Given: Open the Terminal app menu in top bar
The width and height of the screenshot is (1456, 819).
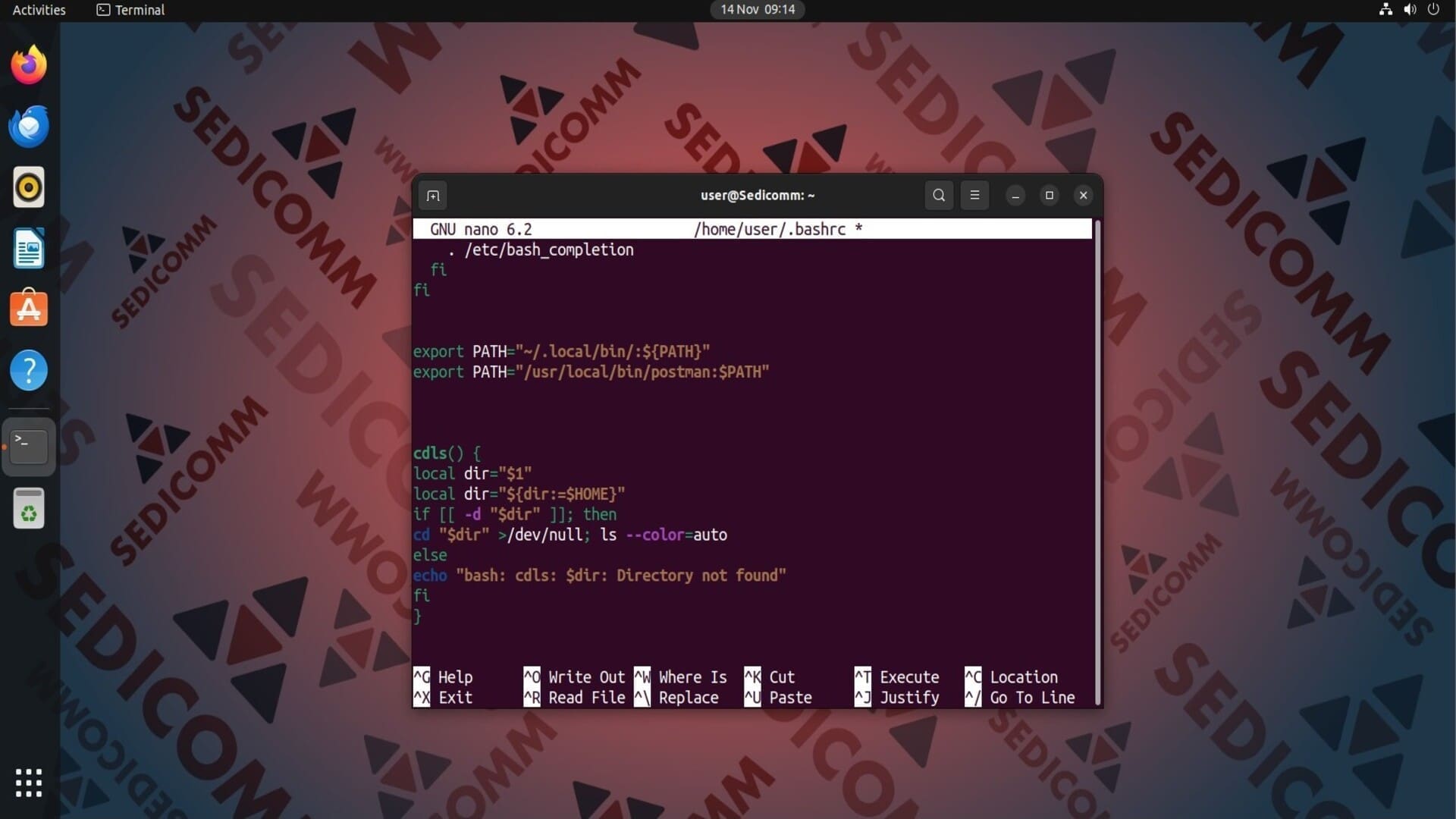Looking at the screenshot, I should point(130,10).
